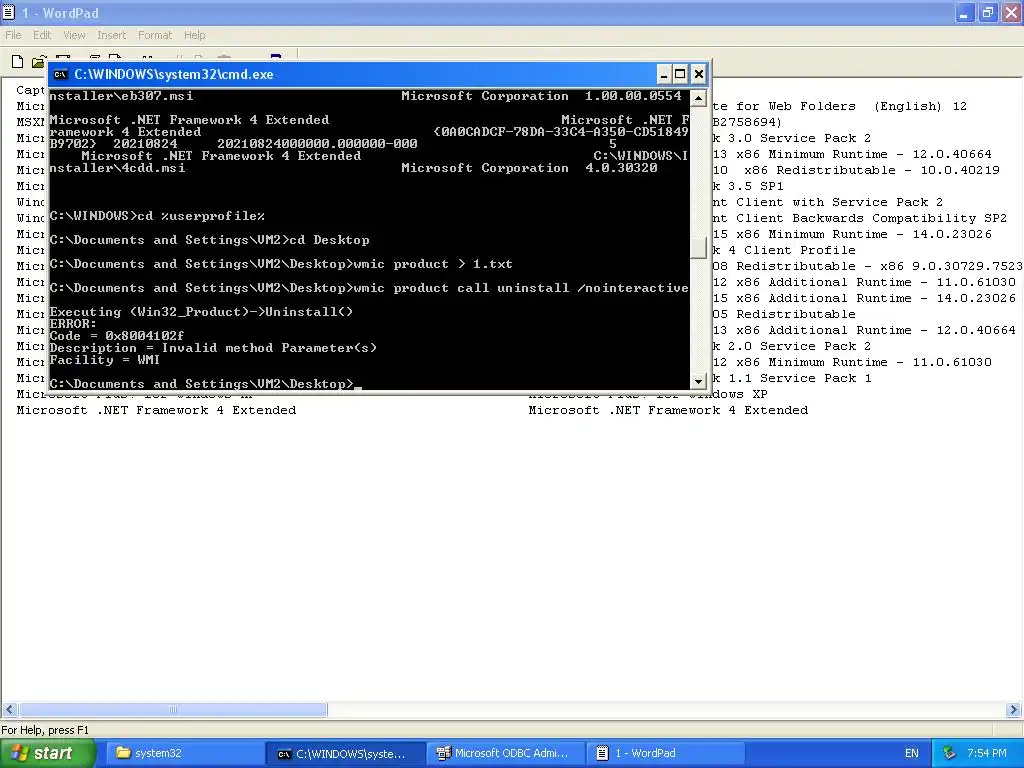Click left 'Microsoft .NET Framework 4 Extended' WordPad line
This screenshot has height=768, width=1024.
(x=156, y=410)
